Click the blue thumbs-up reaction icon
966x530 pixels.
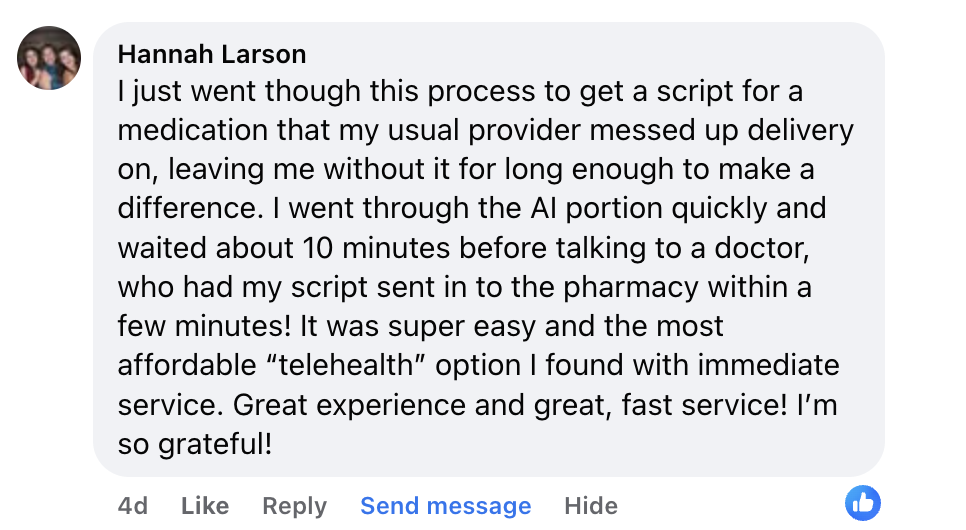(x=862, y=503)
